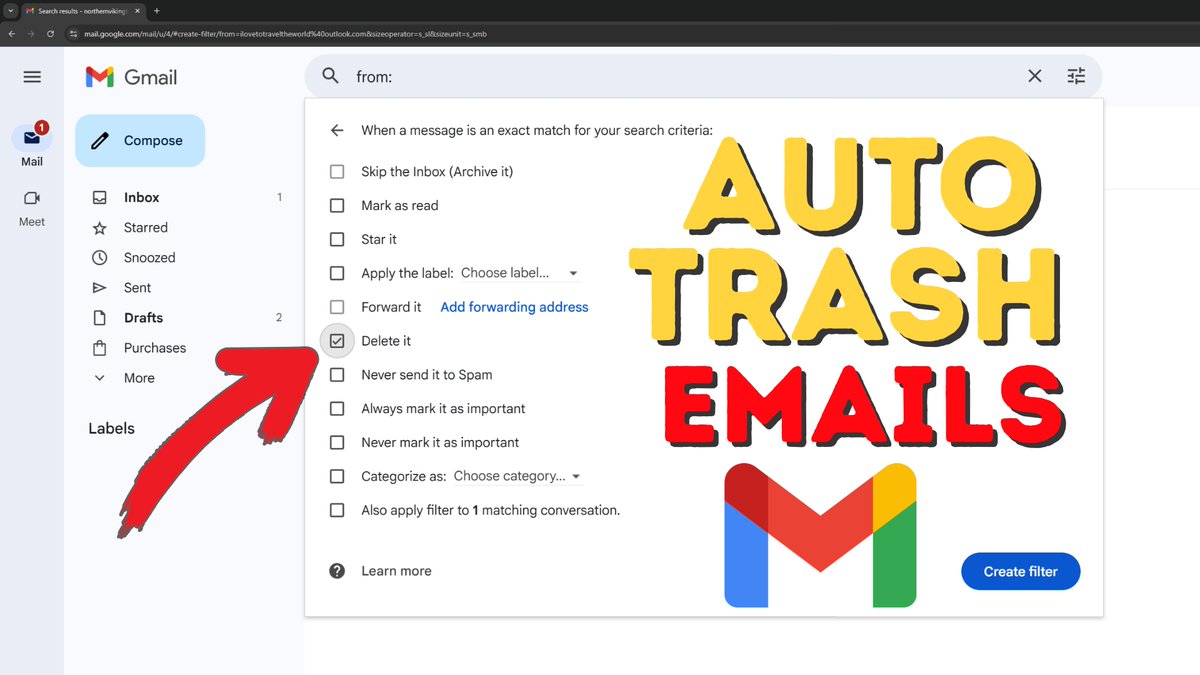The height and width of the screenshot is (675, 1200).
Task: Click the site info icon in address bar
Action: coord(73,33)
